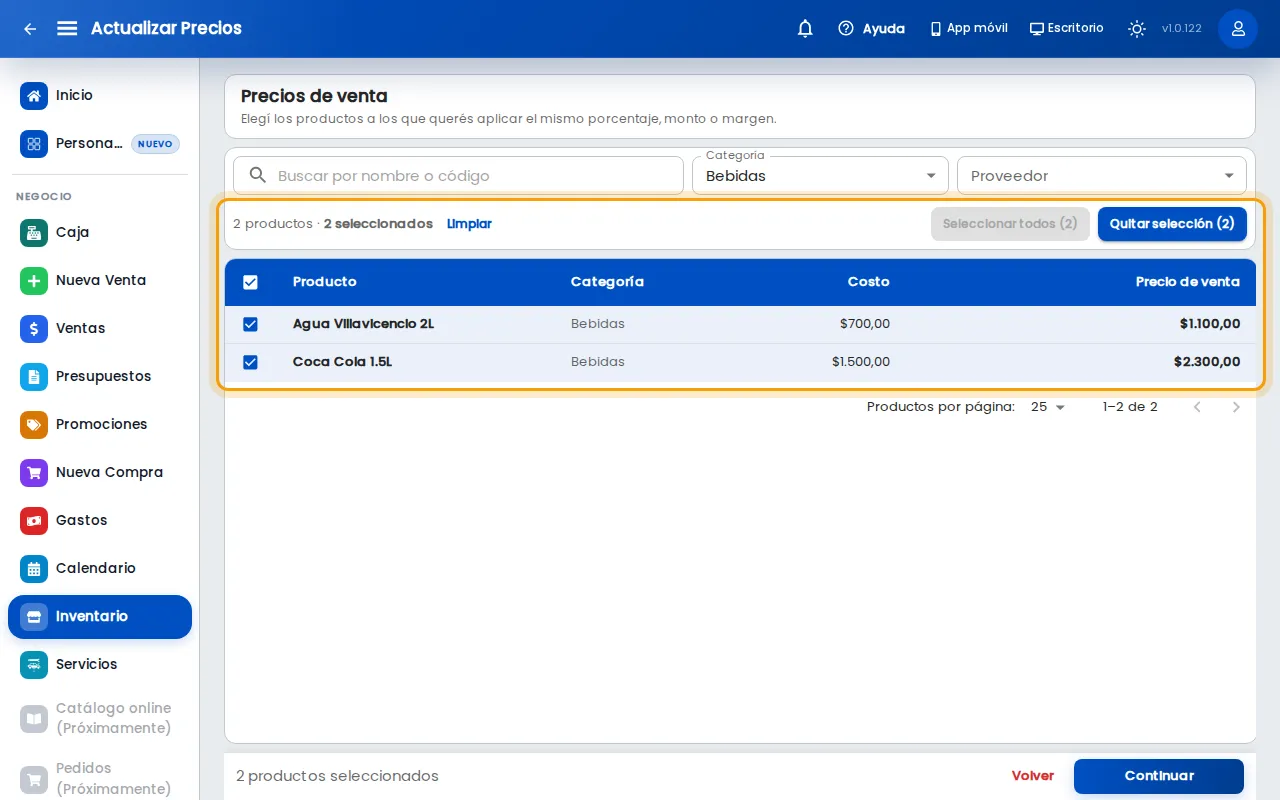Click the Inicio home icon

pos(34,96)
